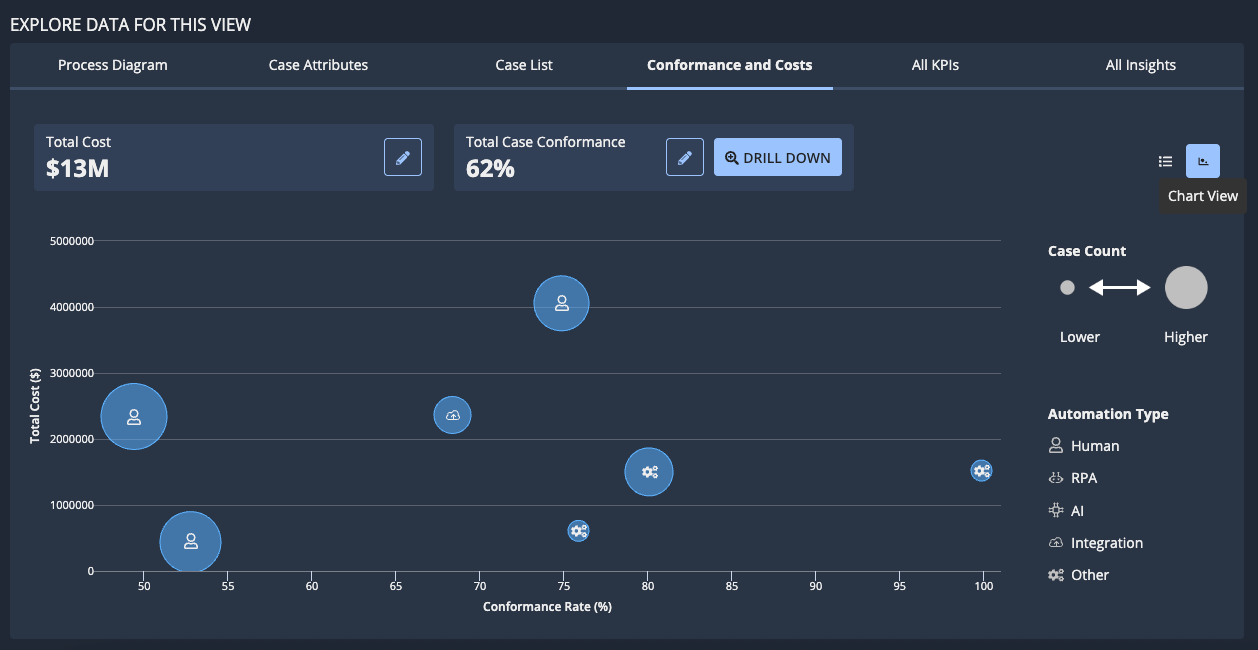
Task: Click the Other legend icon
Action: point(1055,575)
